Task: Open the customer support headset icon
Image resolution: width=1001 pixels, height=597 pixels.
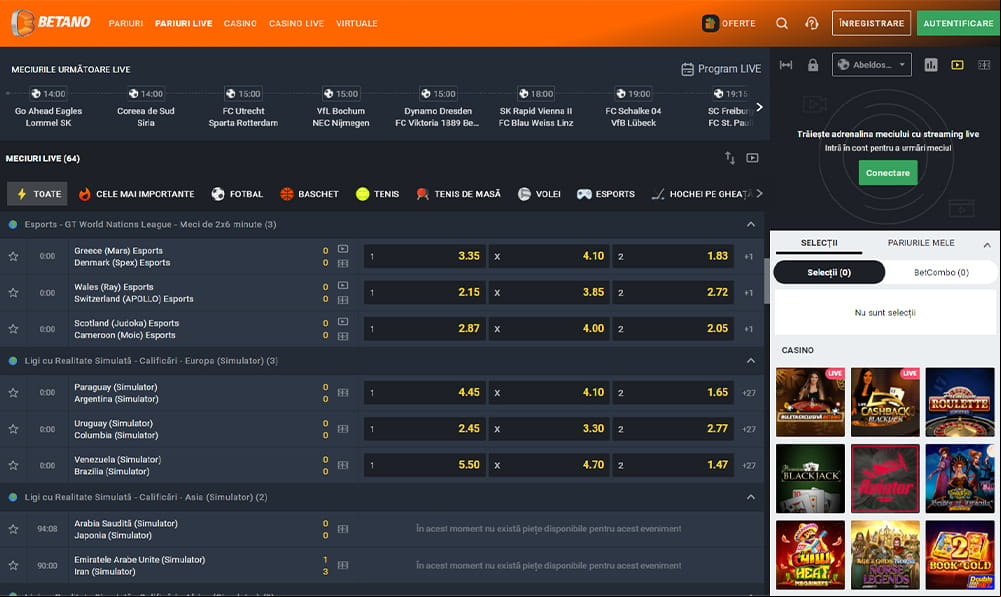Action: click(x=811, y=24)
